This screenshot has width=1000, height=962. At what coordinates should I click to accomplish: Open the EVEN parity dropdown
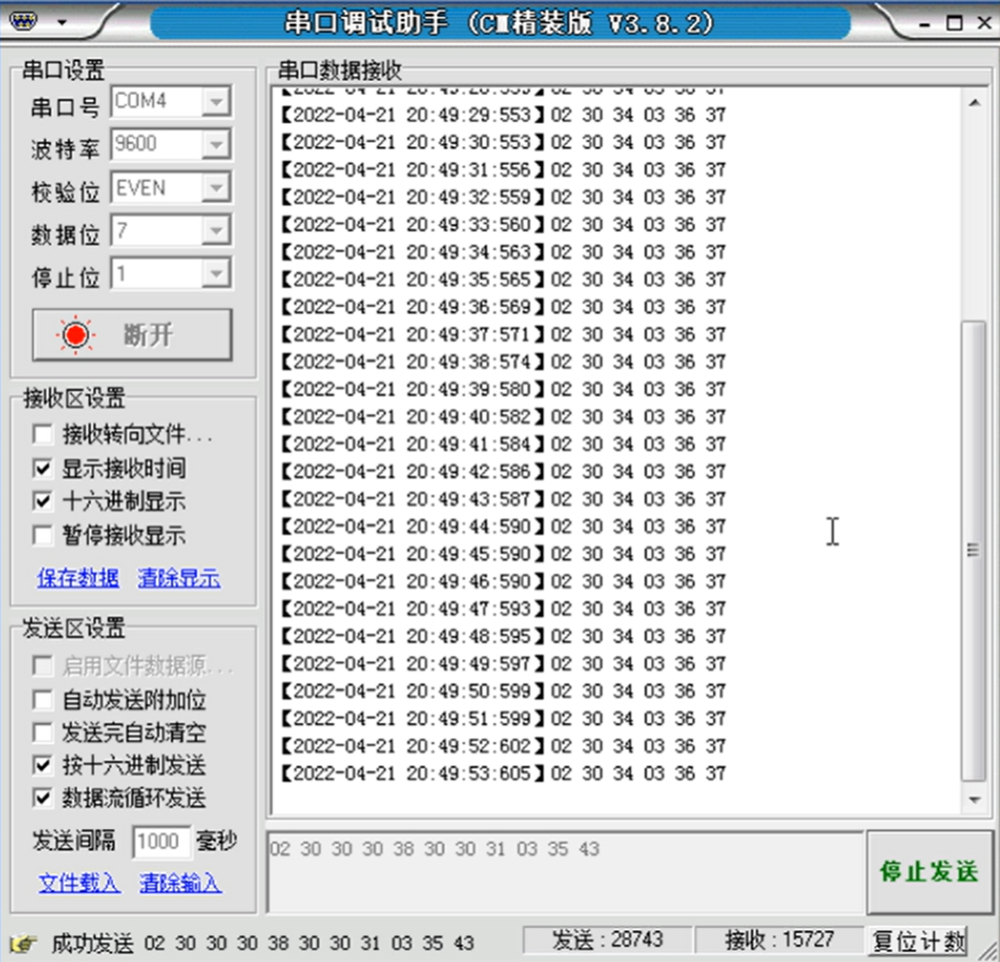(215, 187)
